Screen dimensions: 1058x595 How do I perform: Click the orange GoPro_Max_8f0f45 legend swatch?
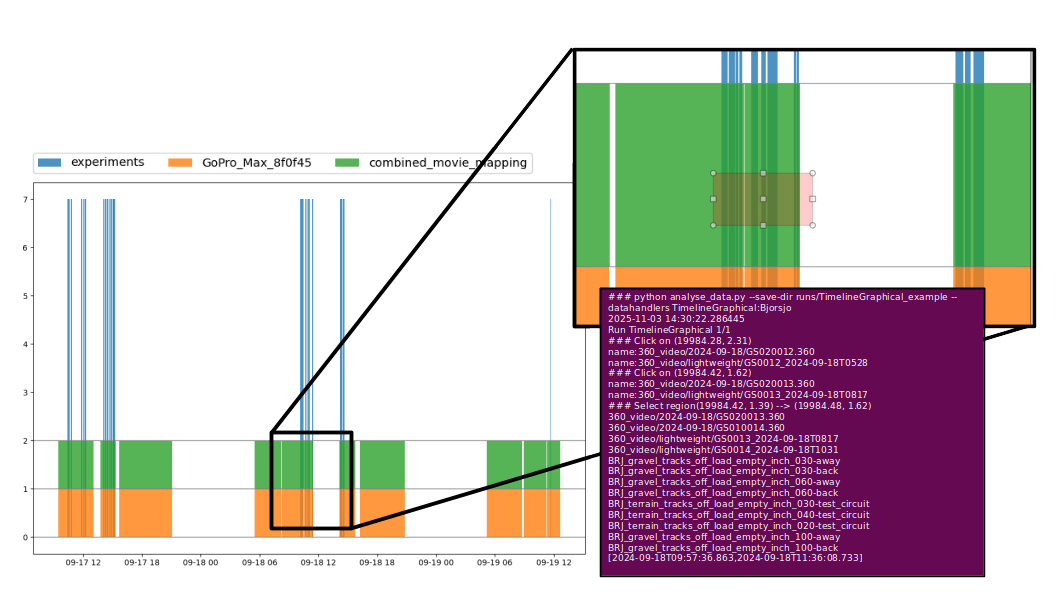[179, 163]
